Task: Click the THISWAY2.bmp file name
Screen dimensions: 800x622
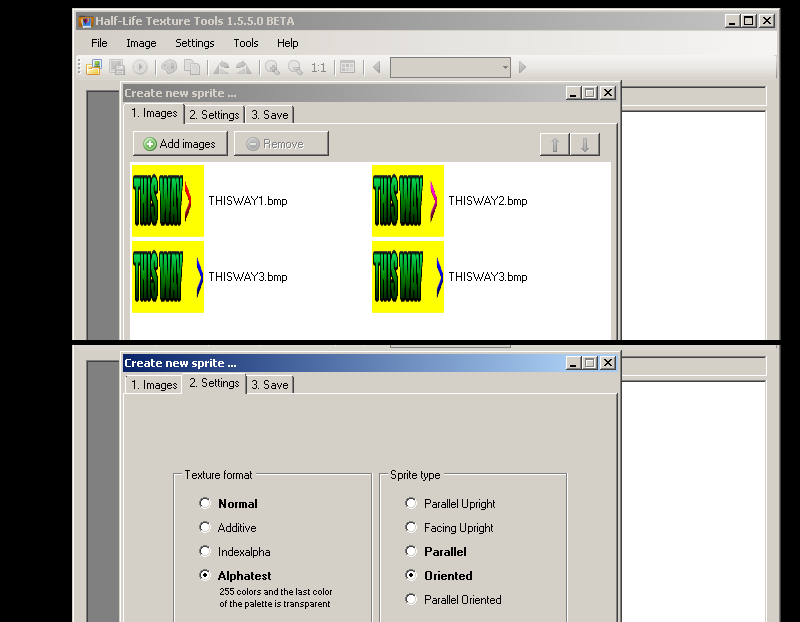Action: pyautogui.click(x=488, y=201)
